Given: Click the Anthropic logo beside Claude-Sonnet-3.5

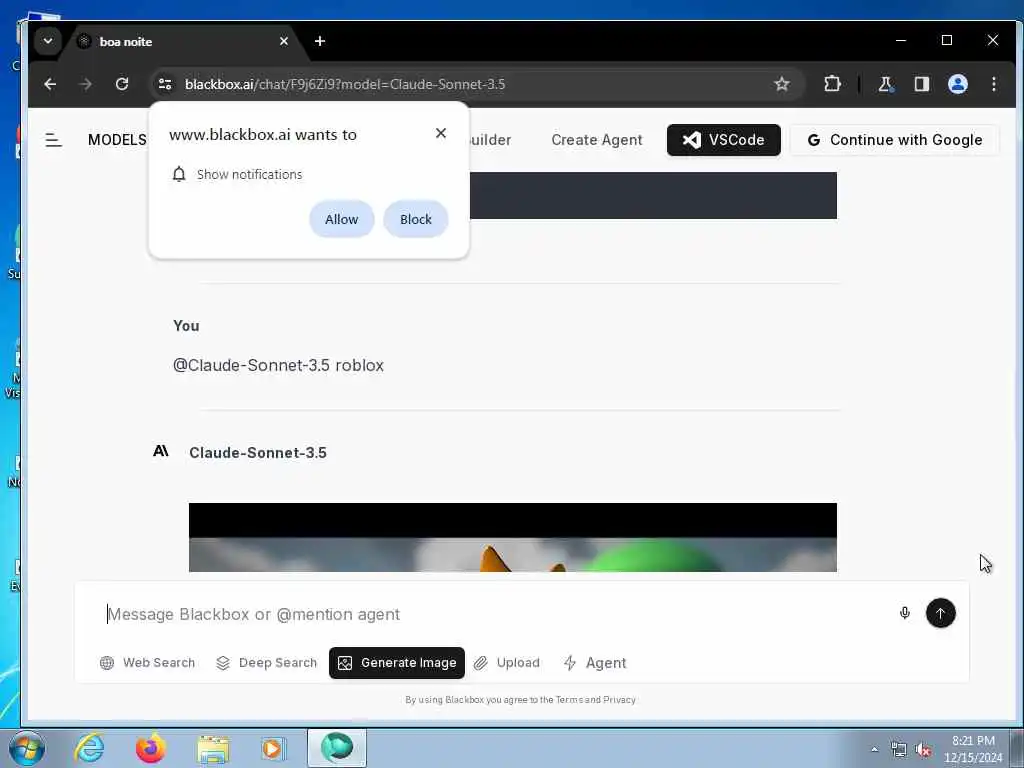Looking at the screenshot, I should pos(161,451).
